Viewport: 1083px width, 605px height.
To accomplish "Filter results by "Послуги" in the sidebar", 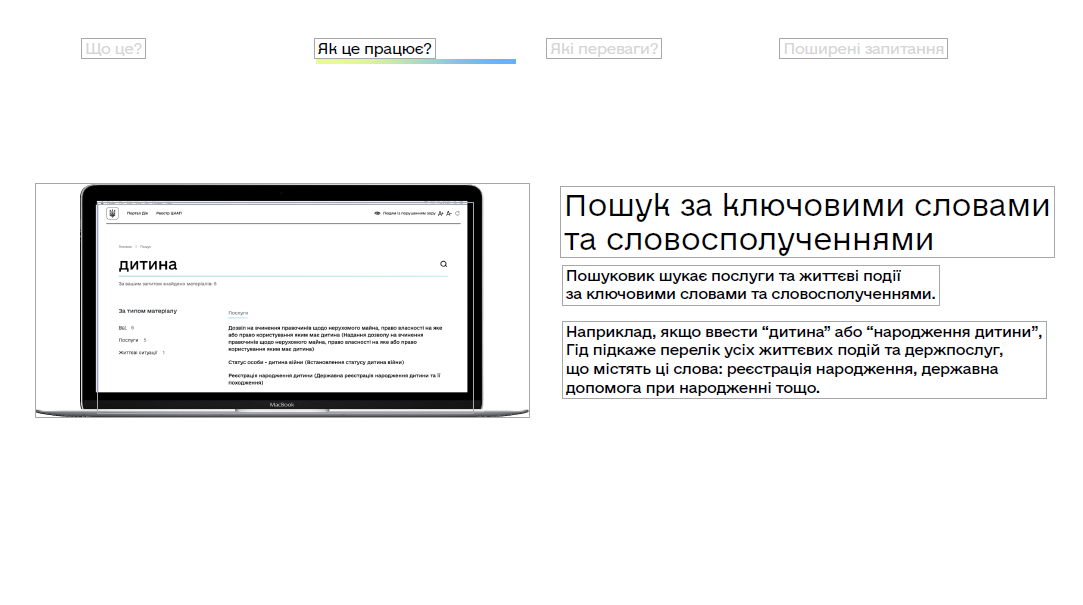I will [128, 340].
